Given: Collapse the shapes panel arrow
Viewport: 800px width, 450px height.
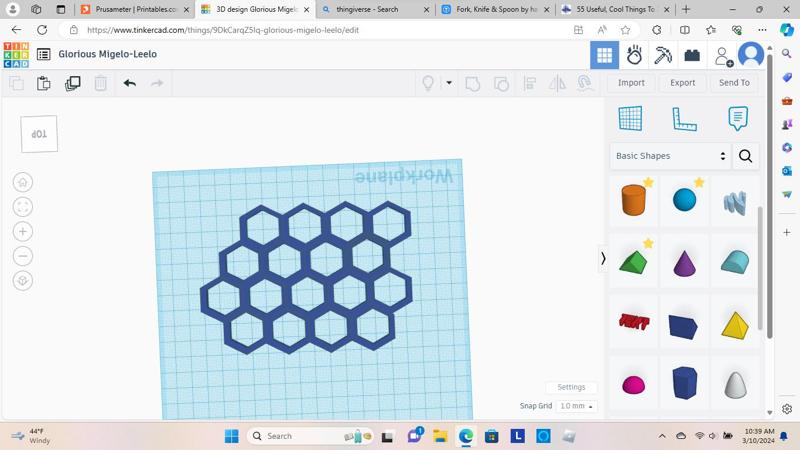Looking at the screenshot, I should [x=603, y=259].
